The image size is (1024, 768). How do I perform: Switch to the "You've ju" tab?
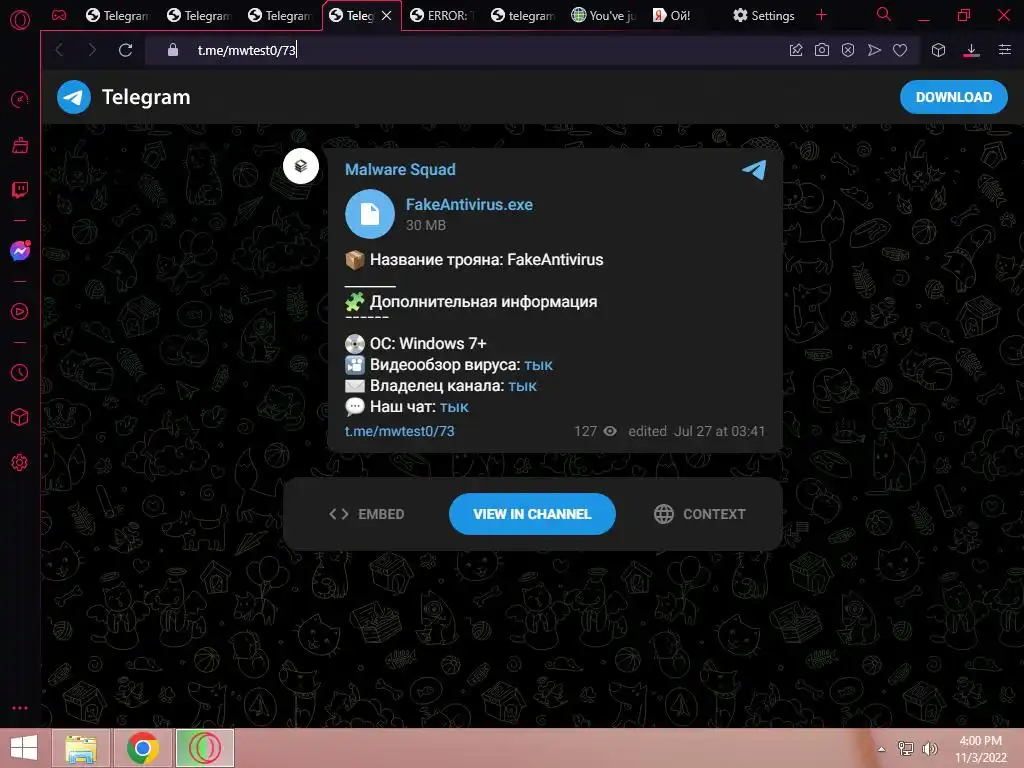(x=604, y=16)
